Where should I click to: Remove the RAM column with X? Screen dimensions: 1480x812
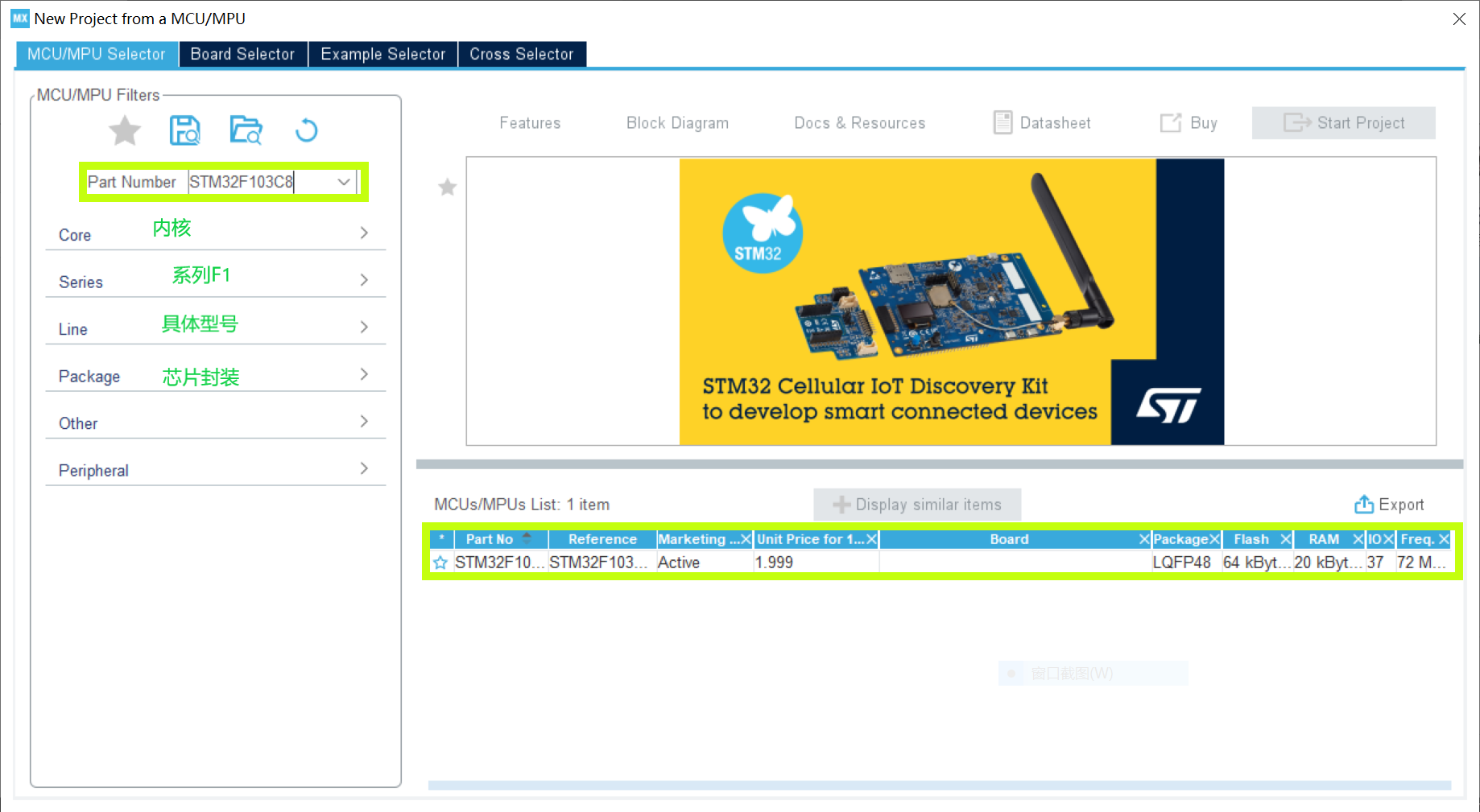tap(1358, 539)
